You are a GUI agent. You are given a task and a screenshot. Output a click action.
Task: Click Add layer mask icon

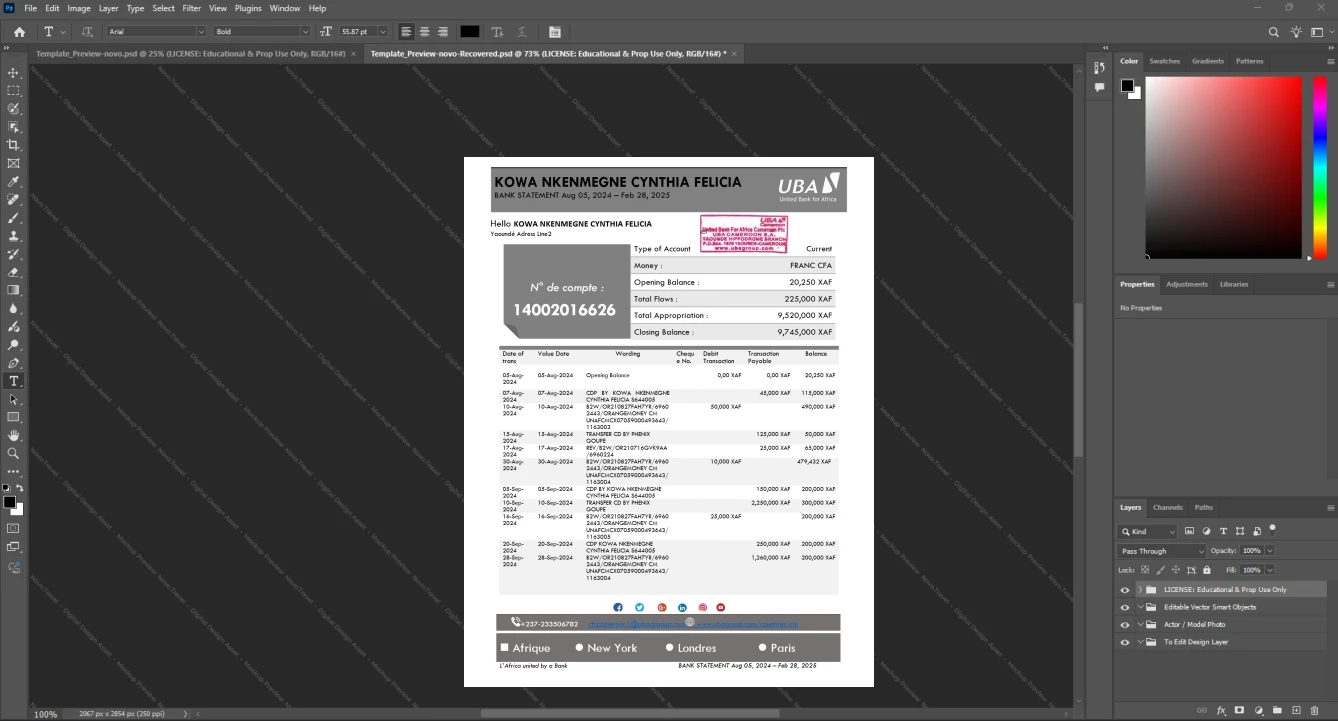tap(1240, 710)
